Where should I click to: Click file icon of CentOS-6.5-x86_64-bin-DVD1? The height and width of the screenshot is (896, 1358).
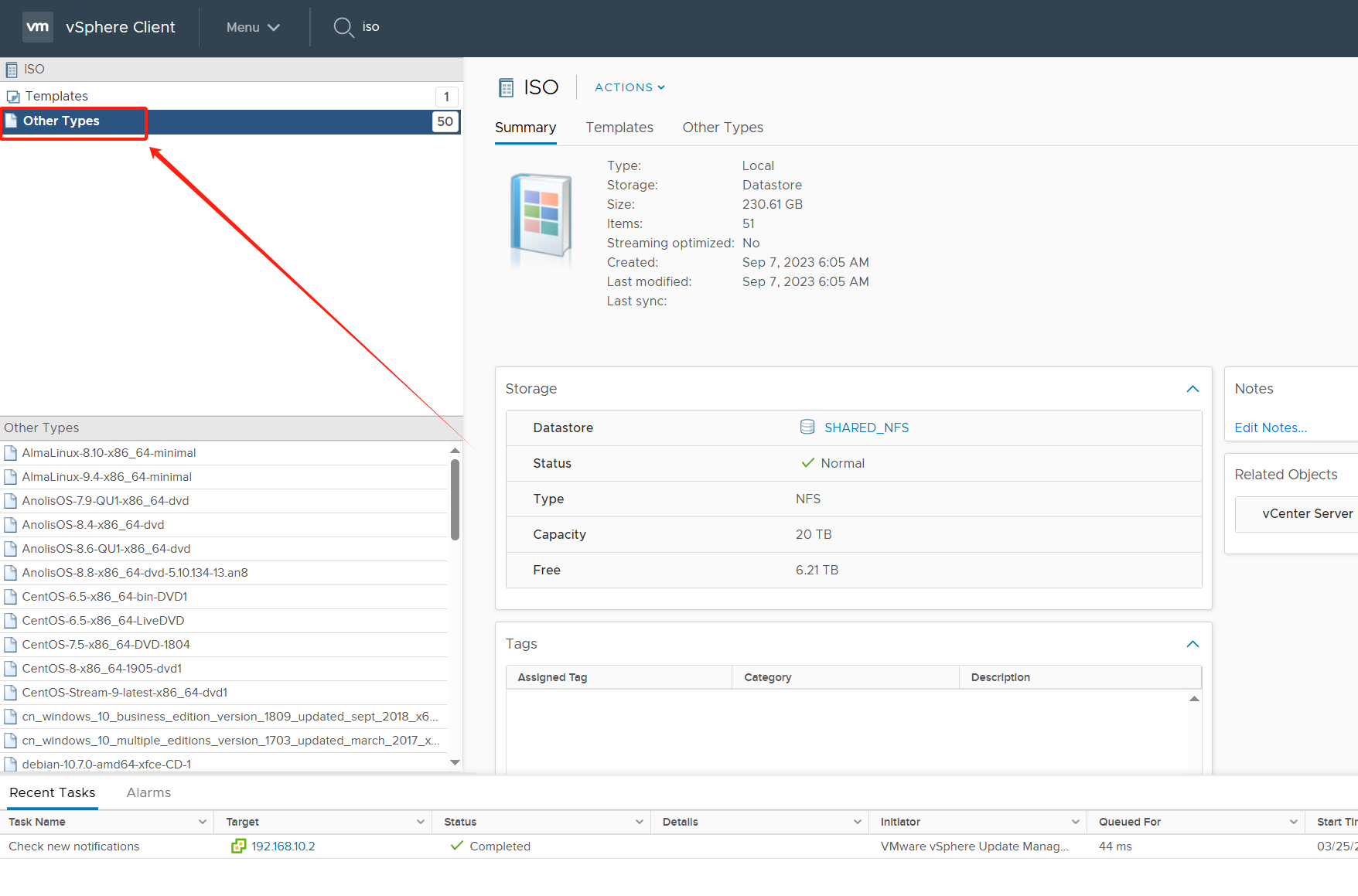point(11,597)
